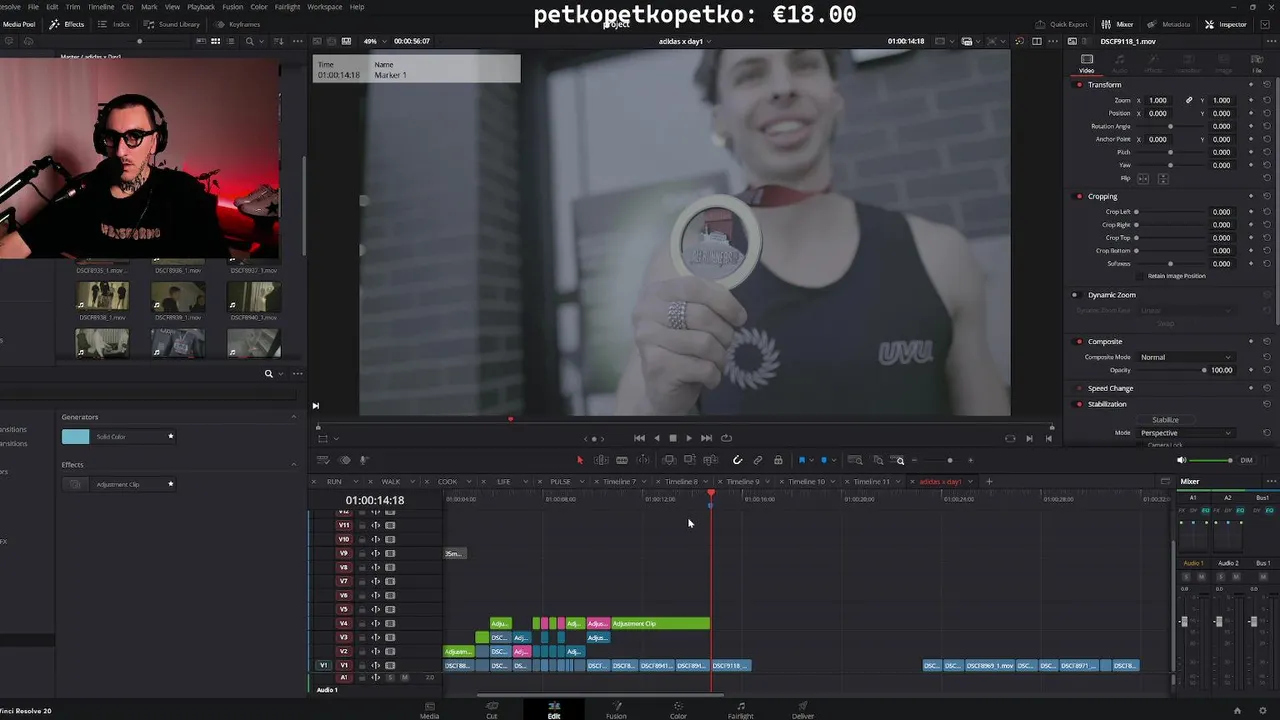Collapse the Effects category chevron

click(x=294, y=465)
